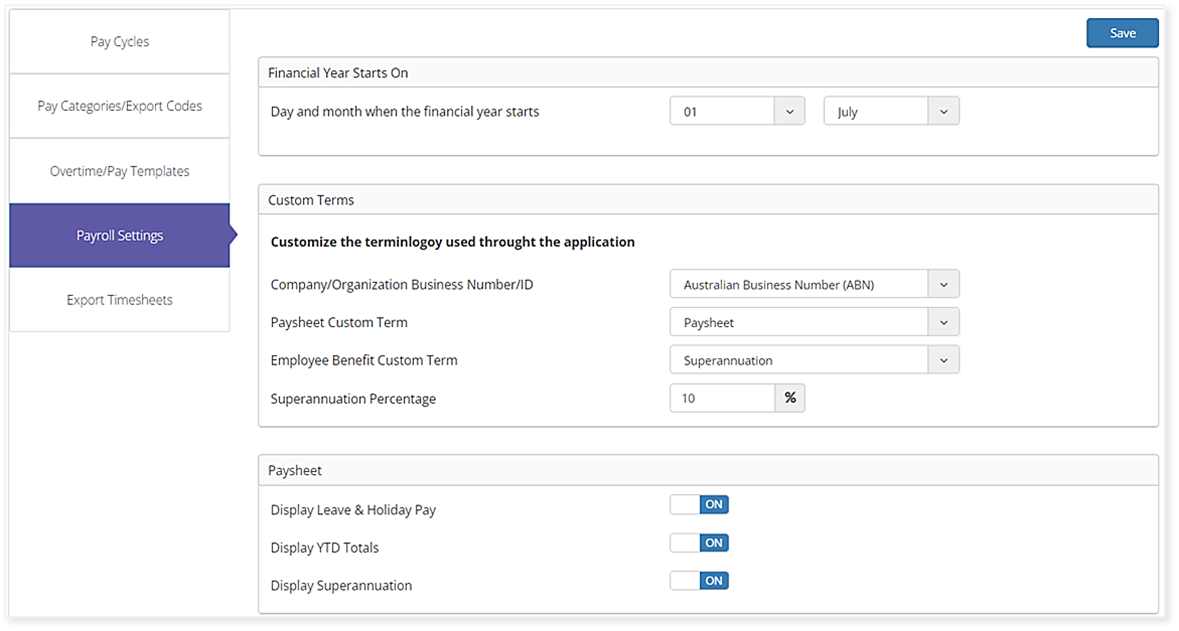Click the Superannuation Percentage input field

click(x=722, y=398)
